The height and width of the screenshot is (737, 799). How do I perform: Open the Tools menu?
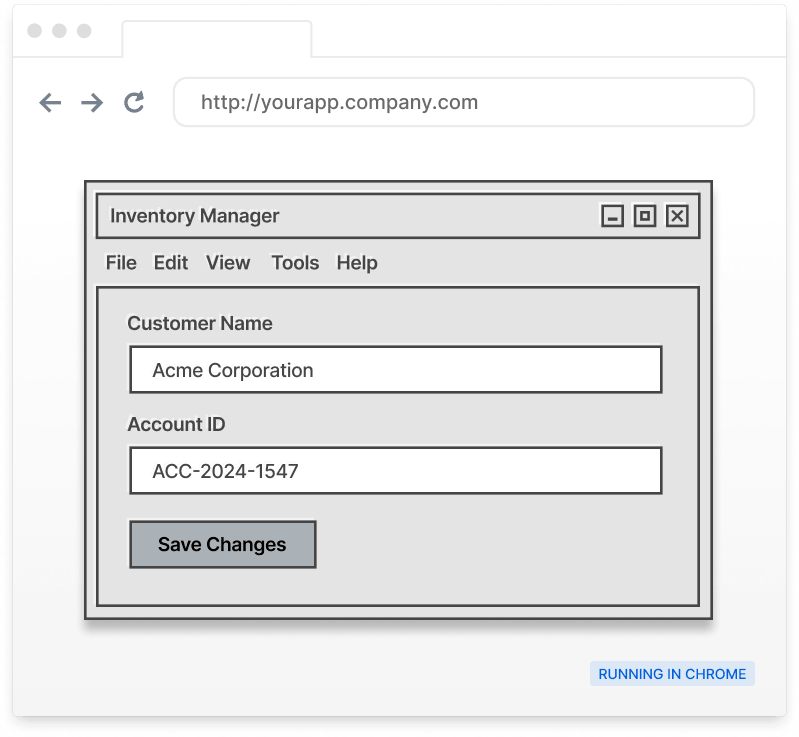pyautogui.click(x=295, y=263)
